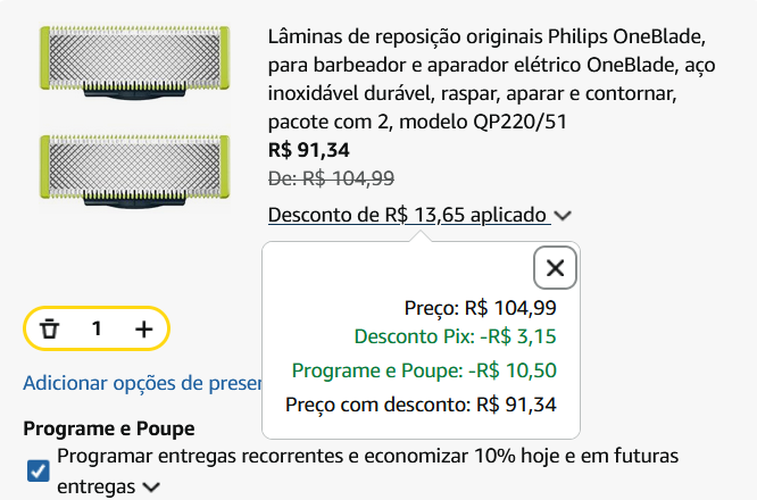Click "Desconto de R$ 13,65 aplicado" link
Image resolution: width=757 pixels, height=500 pixels.
click(x=408, y=215)
